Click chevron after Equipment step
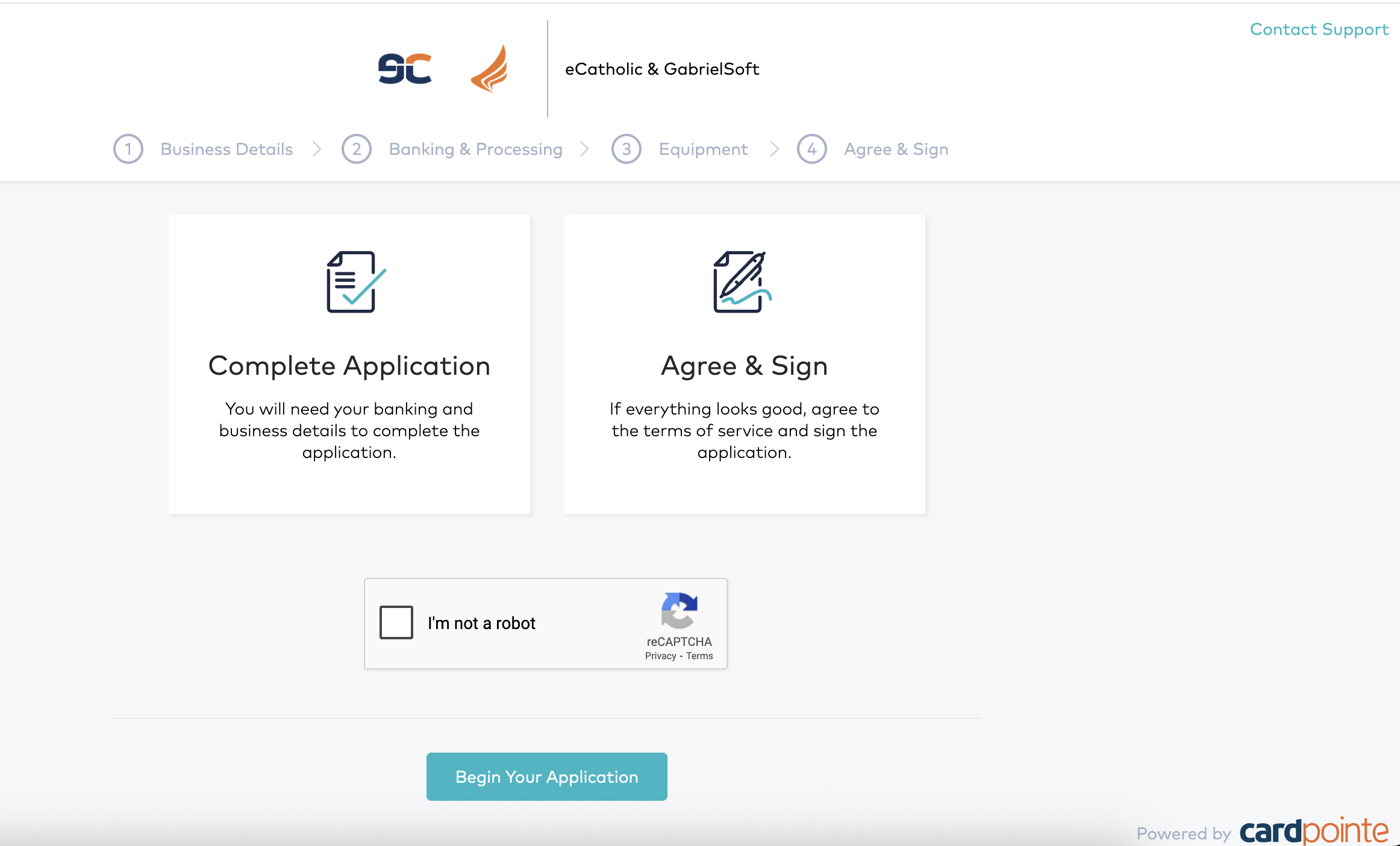The height and width of the screenshot is (846, 1400). pos(775,149)
